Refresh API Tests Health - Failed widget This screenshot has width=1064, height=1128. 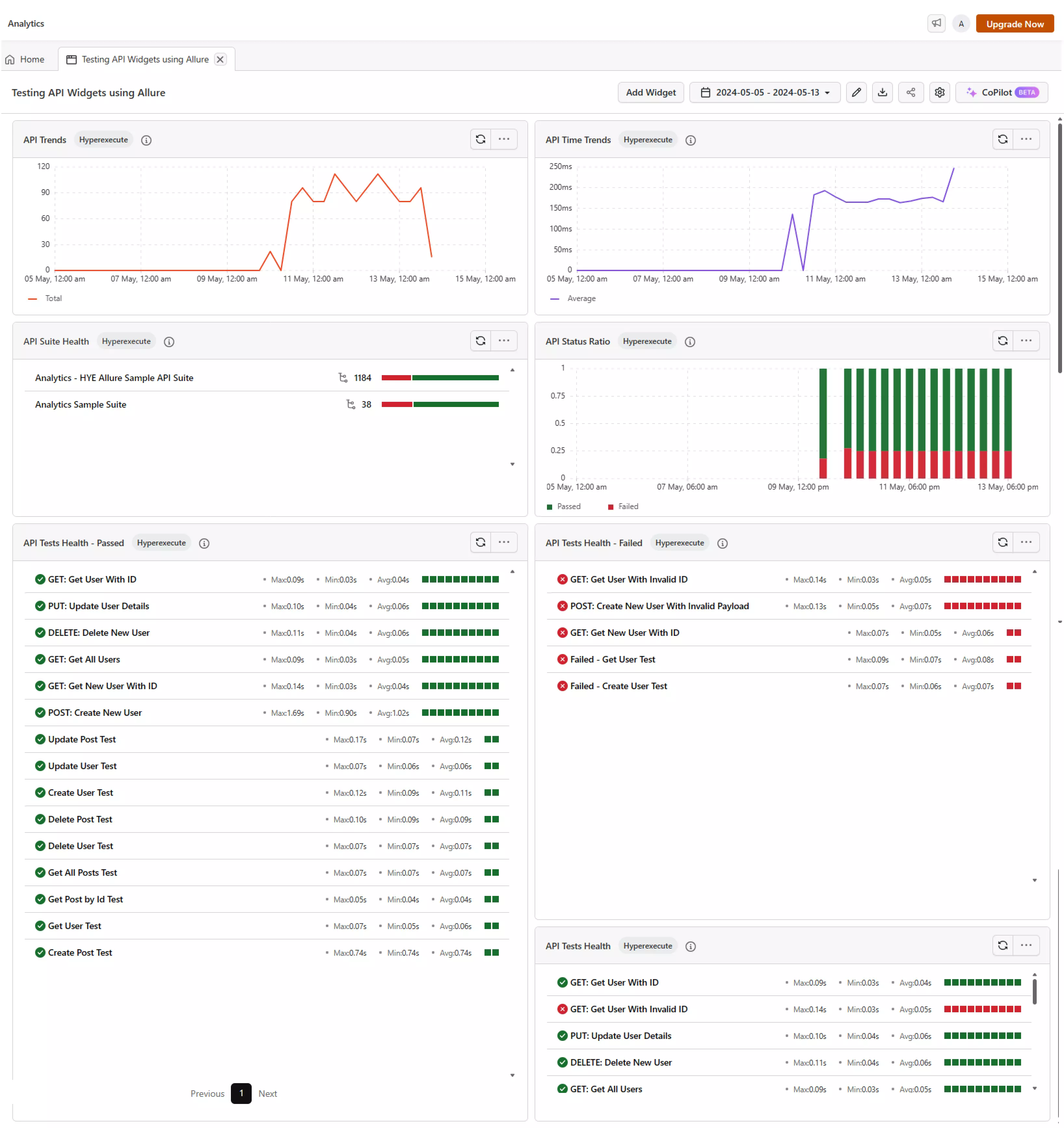pos(1002,542)
